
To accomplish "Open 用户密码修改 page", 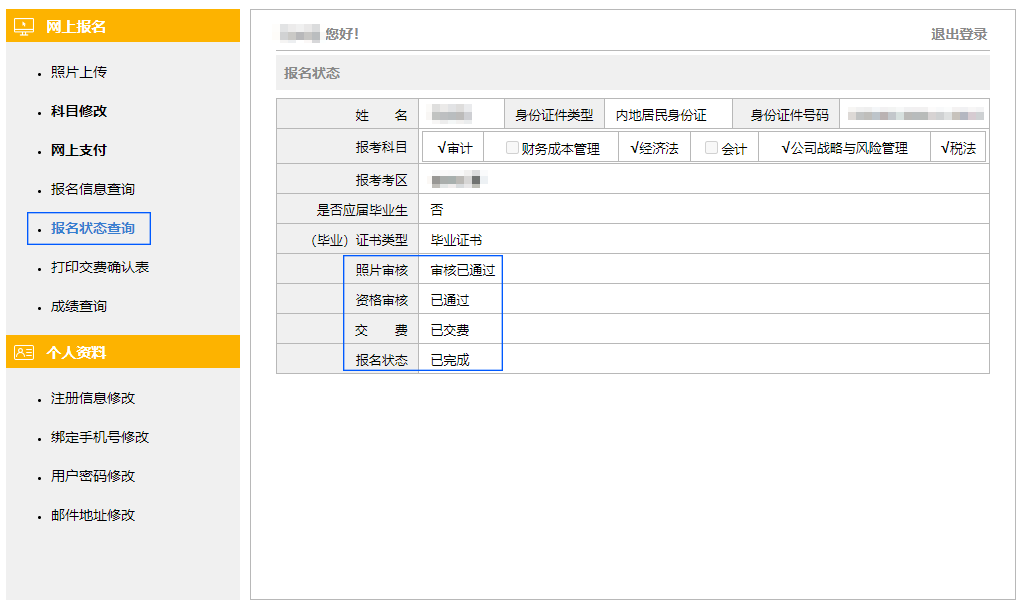I will pyautogui.click(x=93, y=476).
